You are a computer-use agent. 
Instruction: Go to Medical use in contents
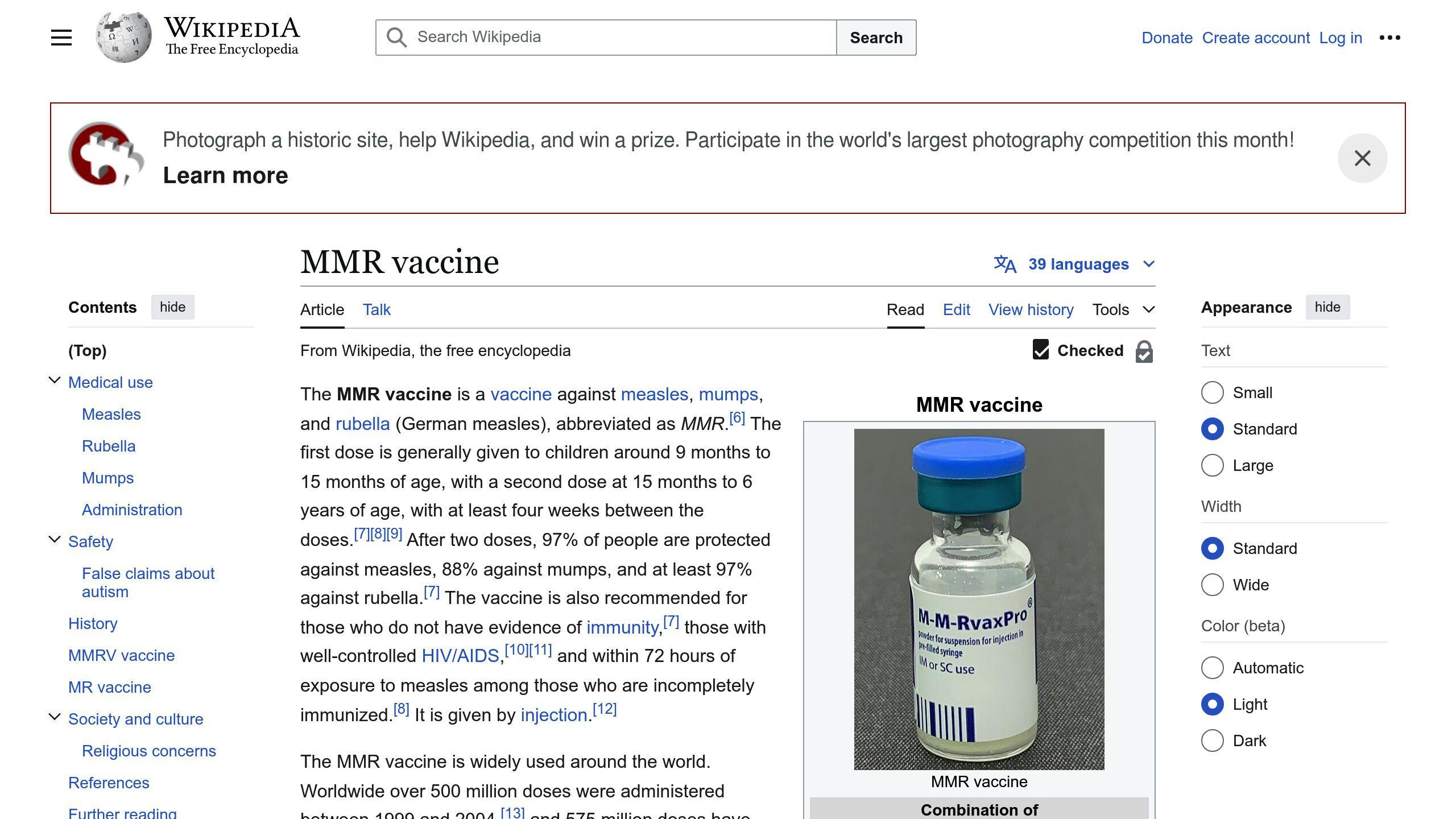click(110, 382)
